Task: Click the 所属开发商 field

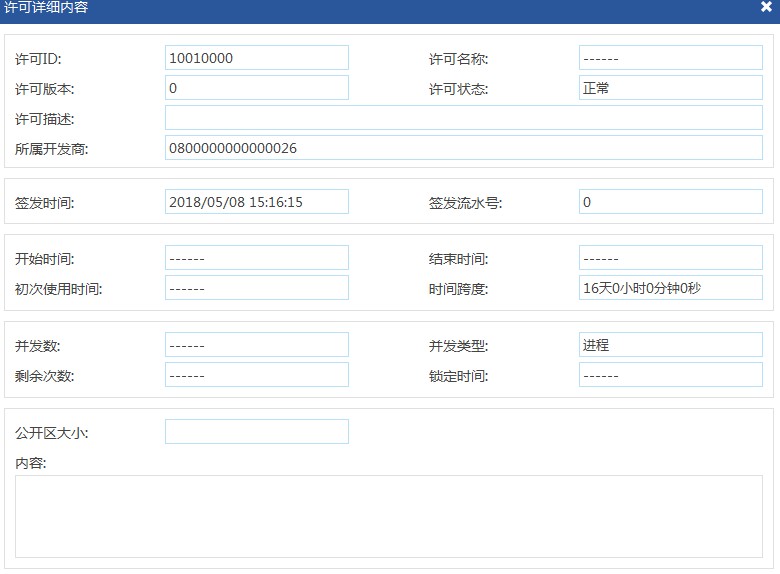Action: [x=463, y=148]
